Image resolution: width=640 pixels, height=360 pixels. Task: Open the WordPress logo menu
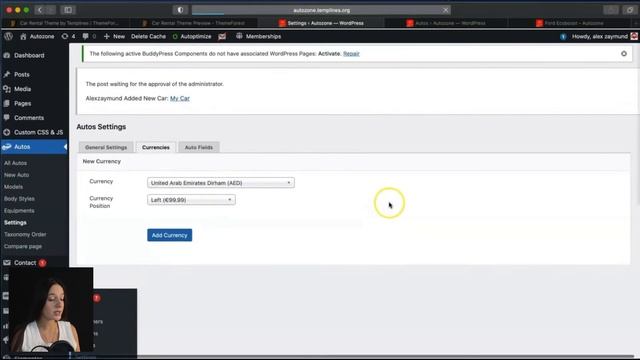[x=8, y=36]
